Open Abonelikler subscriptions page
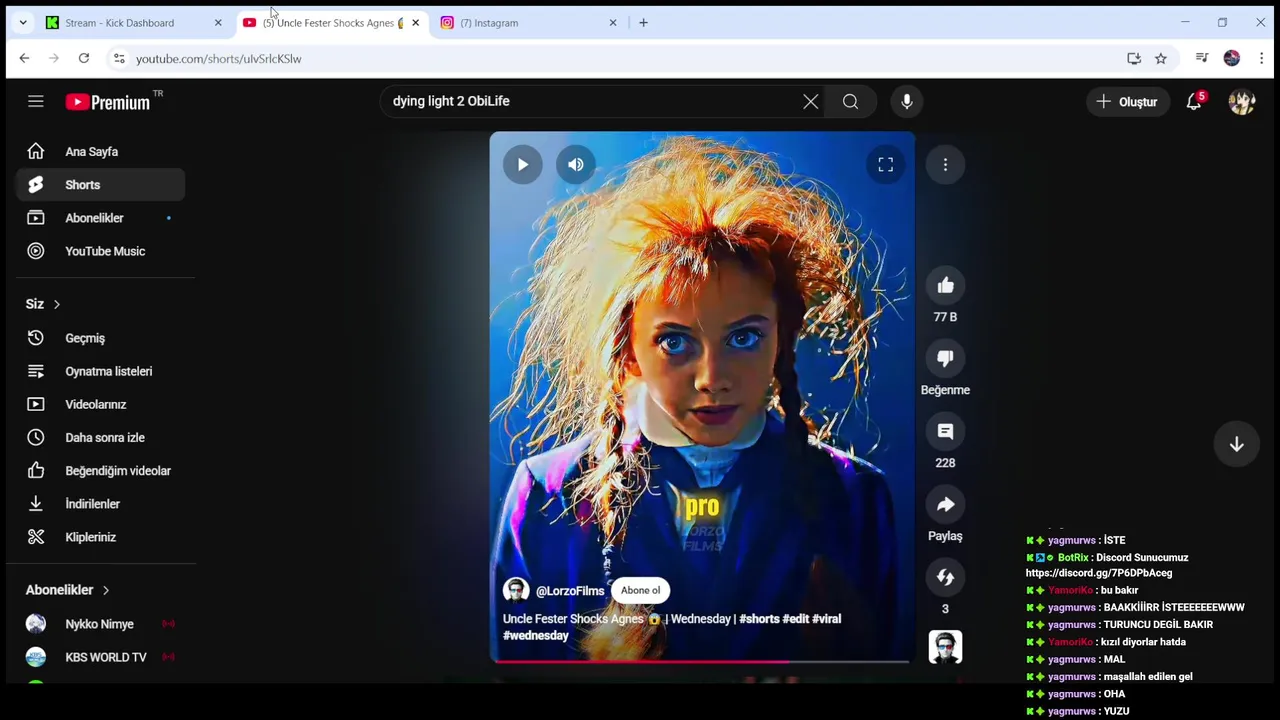 pyautogui.click(x=100, y=218)
